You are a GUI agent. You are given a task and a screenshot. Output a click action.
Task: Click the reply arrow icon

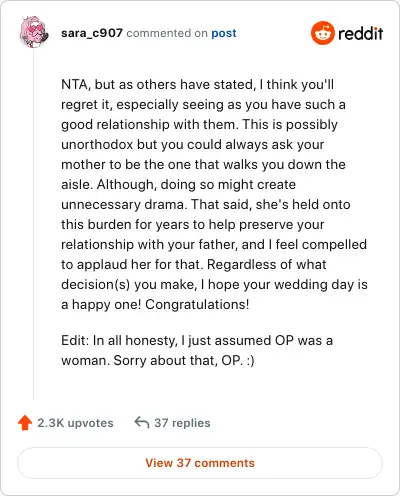(x=142, y=422)
